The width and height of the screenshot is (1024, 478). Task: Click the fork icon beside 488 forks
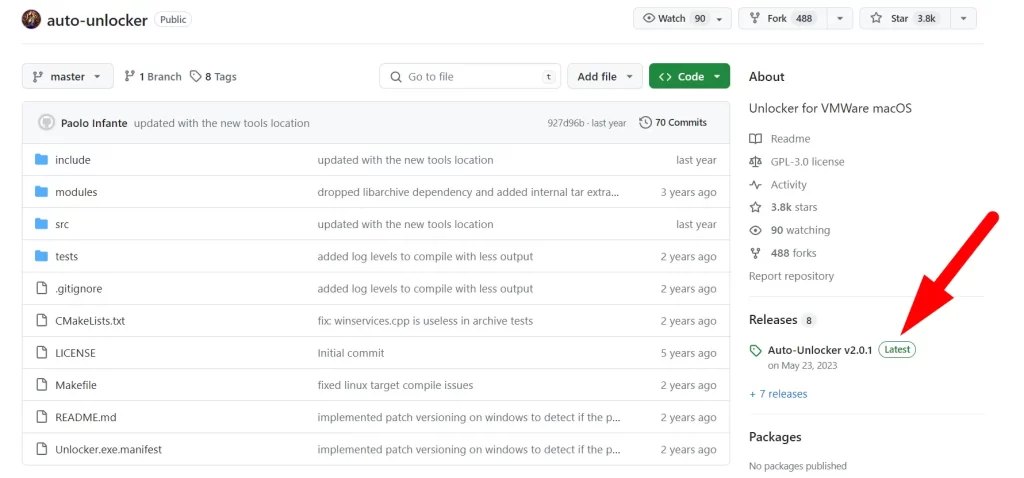click(x=756, y=253)
